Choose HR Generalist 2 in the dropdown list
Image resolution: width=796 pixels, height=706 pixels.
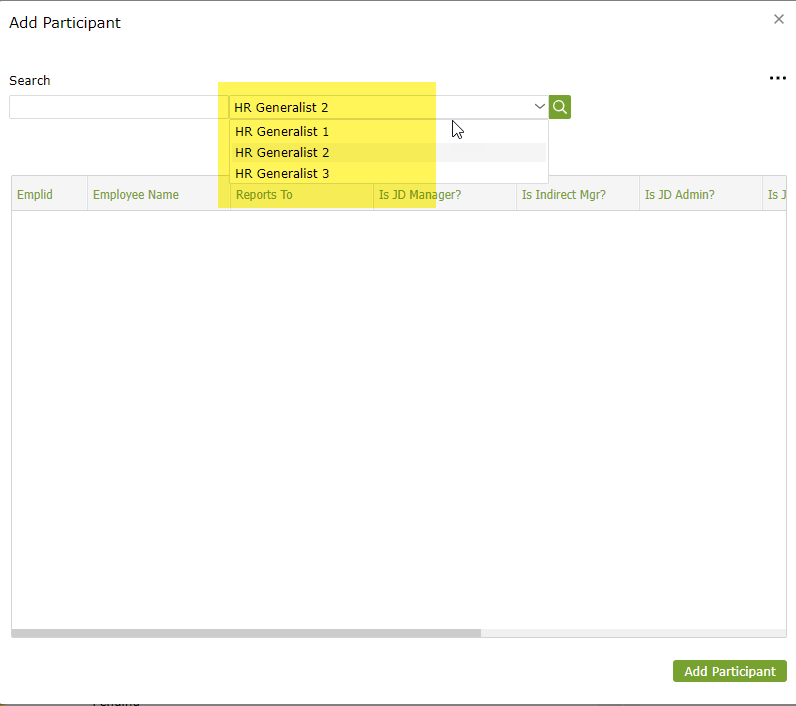(x=282, y=152)
